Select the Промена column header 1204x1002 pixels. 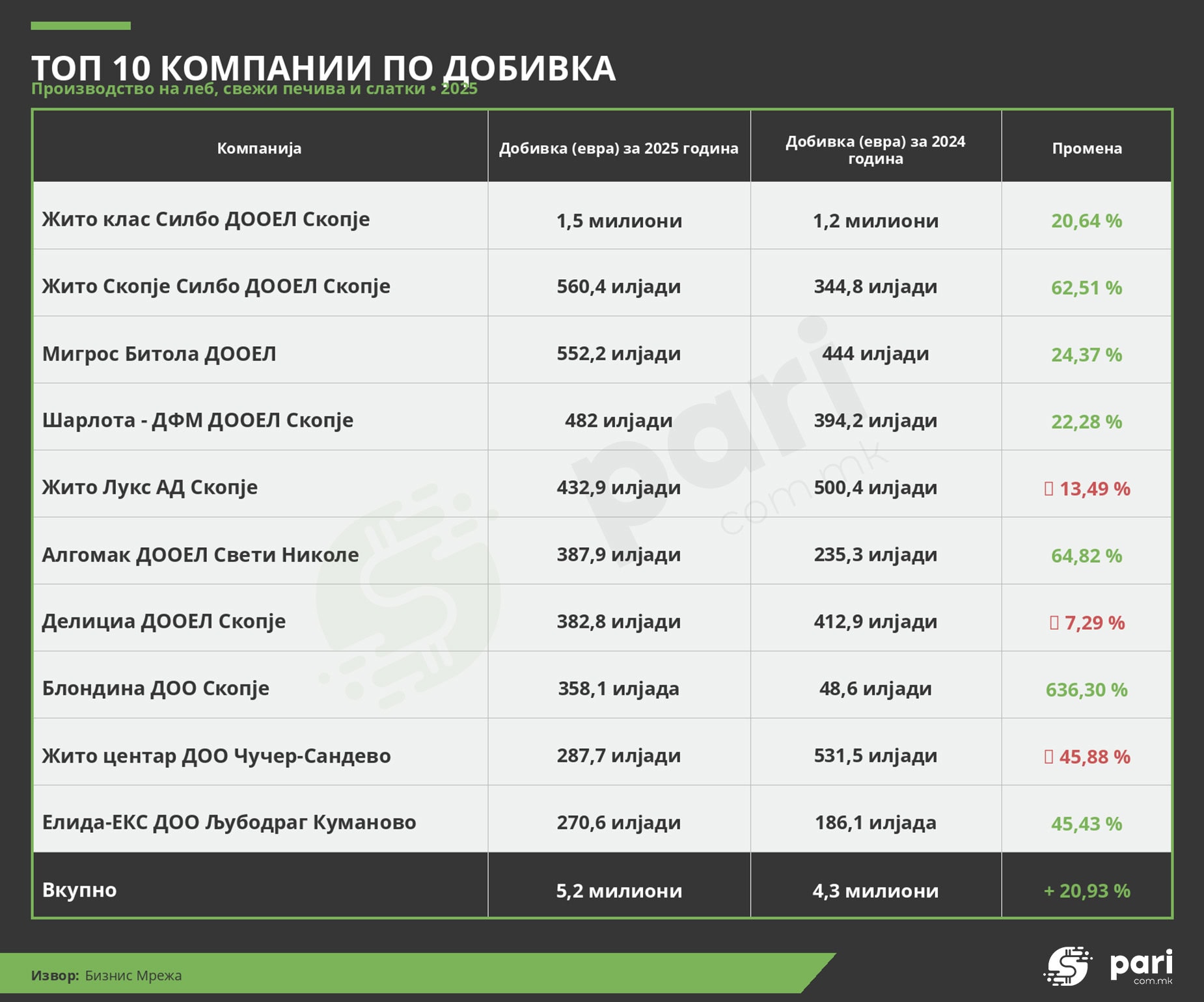tap(1087, 148)
